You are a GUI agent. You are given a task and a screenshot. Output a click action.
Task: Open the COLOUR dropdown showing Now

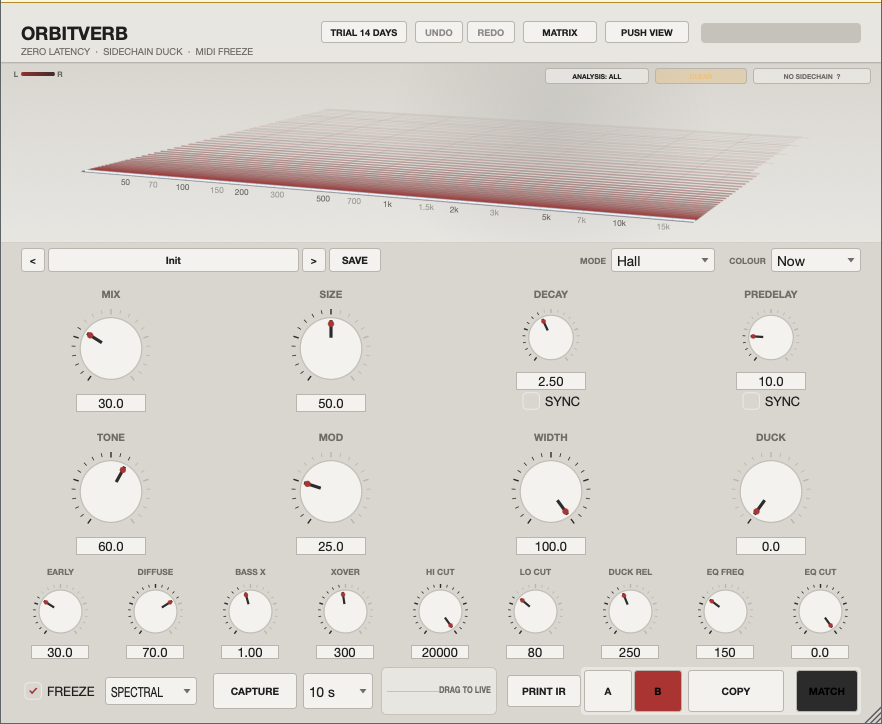(816, 260)
